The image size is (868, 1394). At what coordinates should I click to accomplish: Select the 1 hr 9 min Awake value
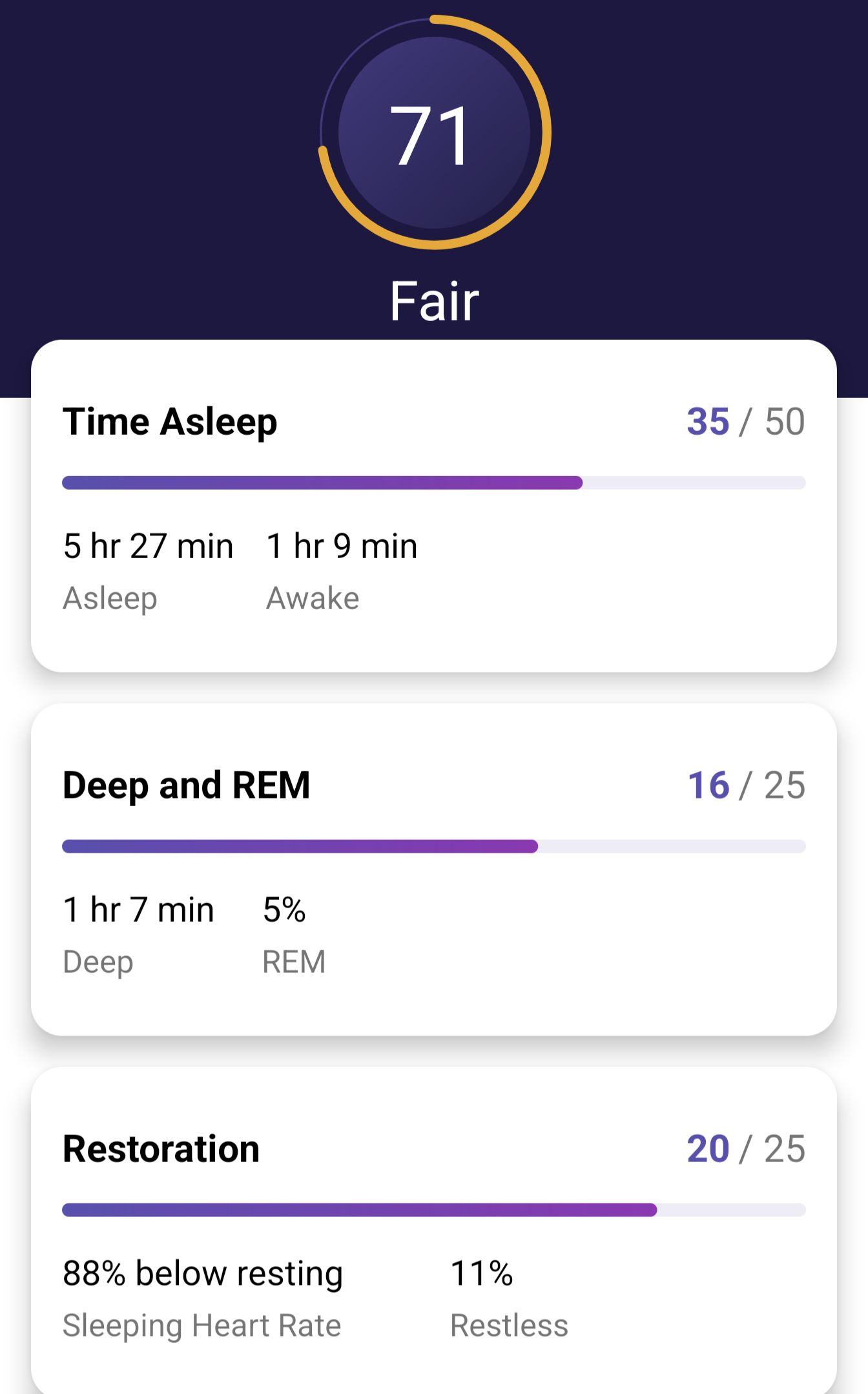(x=342, y=546)
